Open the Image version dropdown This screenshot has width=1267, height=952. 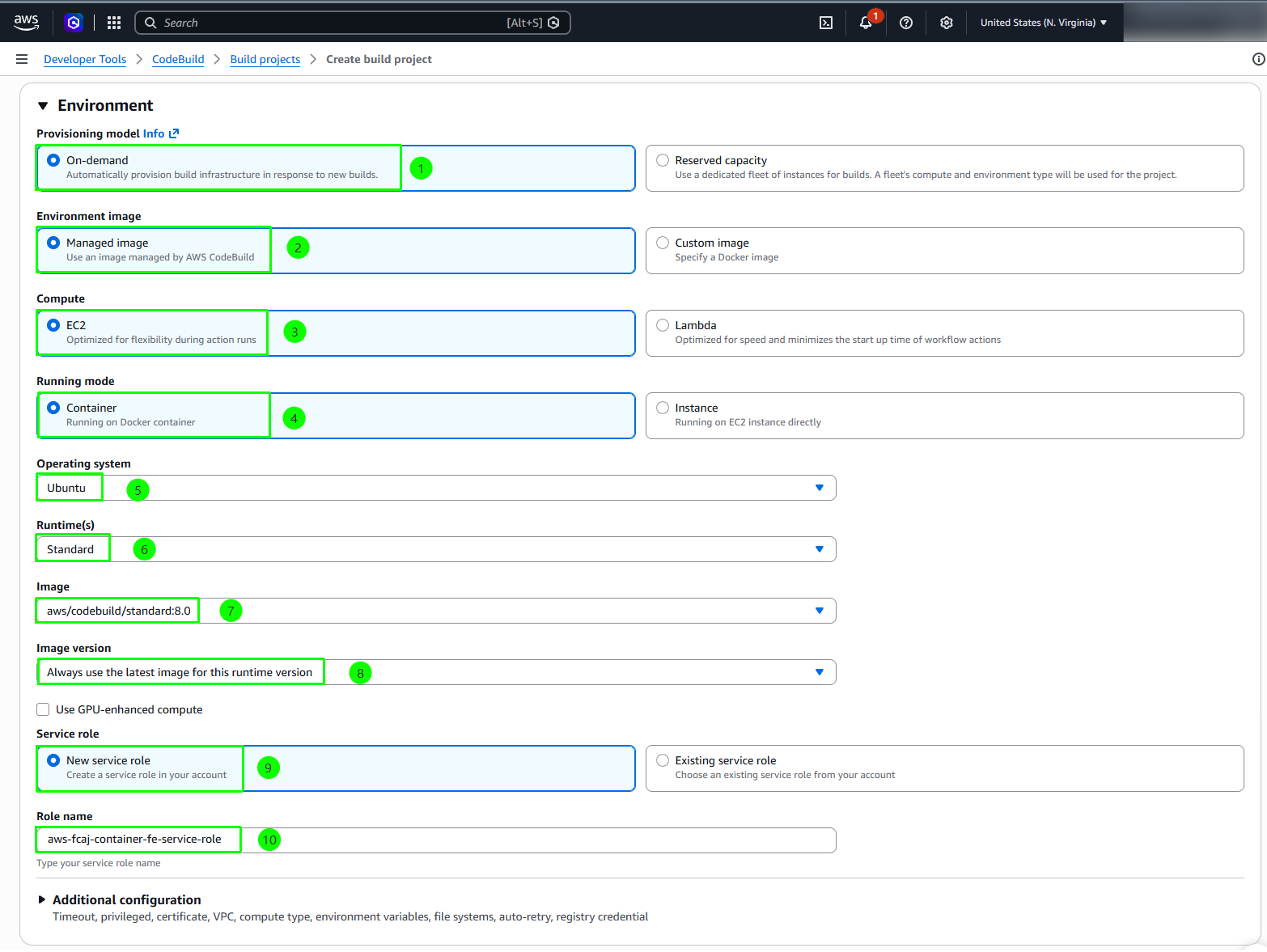point(436,672)
